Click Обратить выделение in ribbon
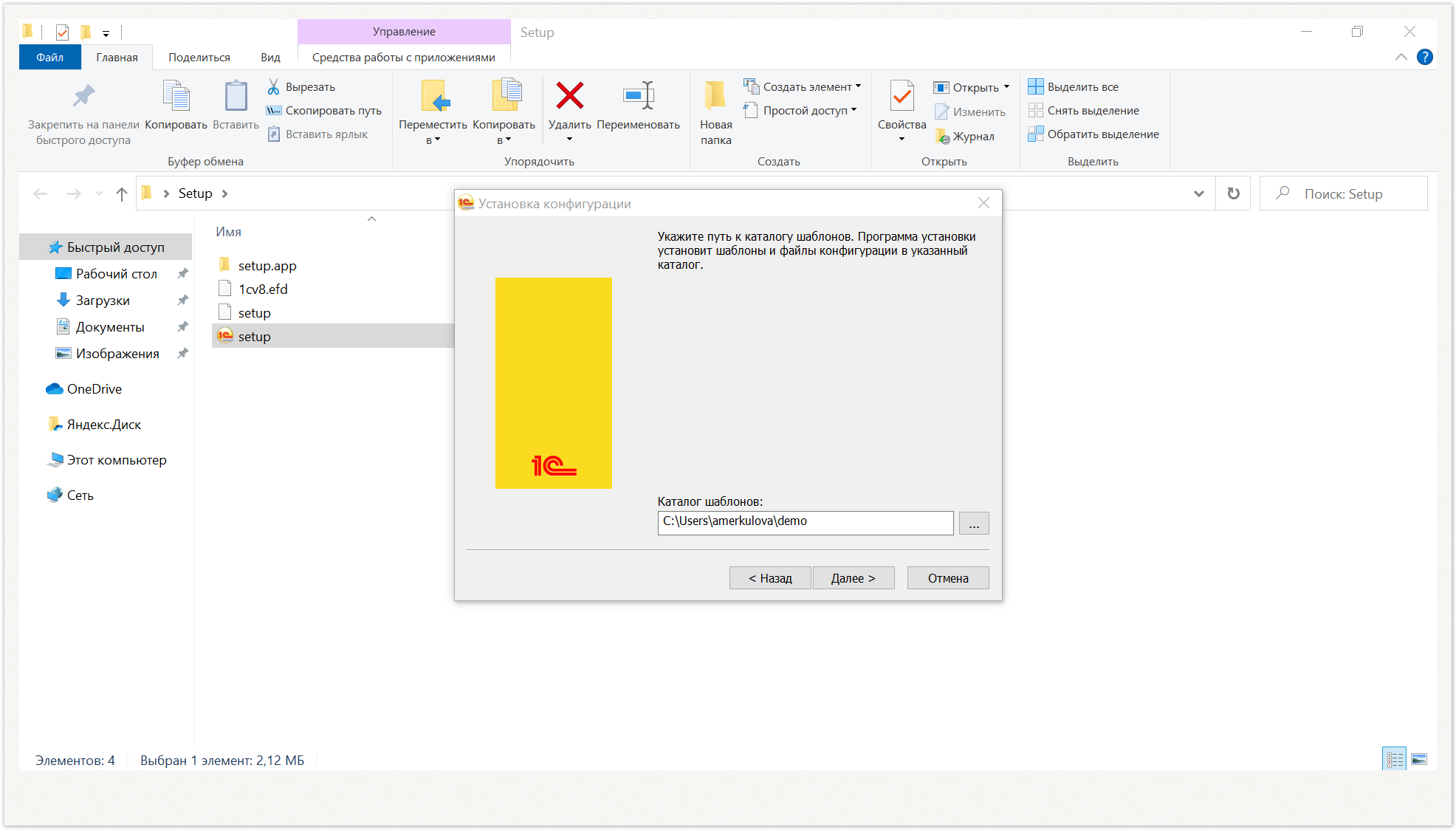 1093,134
